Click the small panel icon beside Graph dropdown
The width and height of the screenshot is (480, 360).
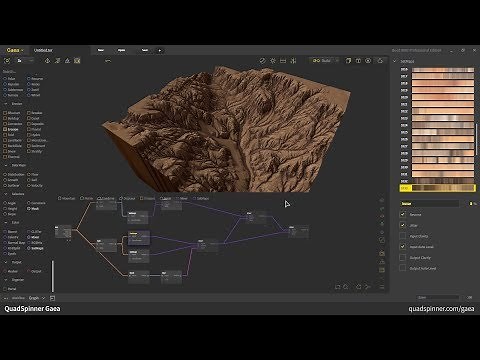pyautogui.click(x=52, y=298)
